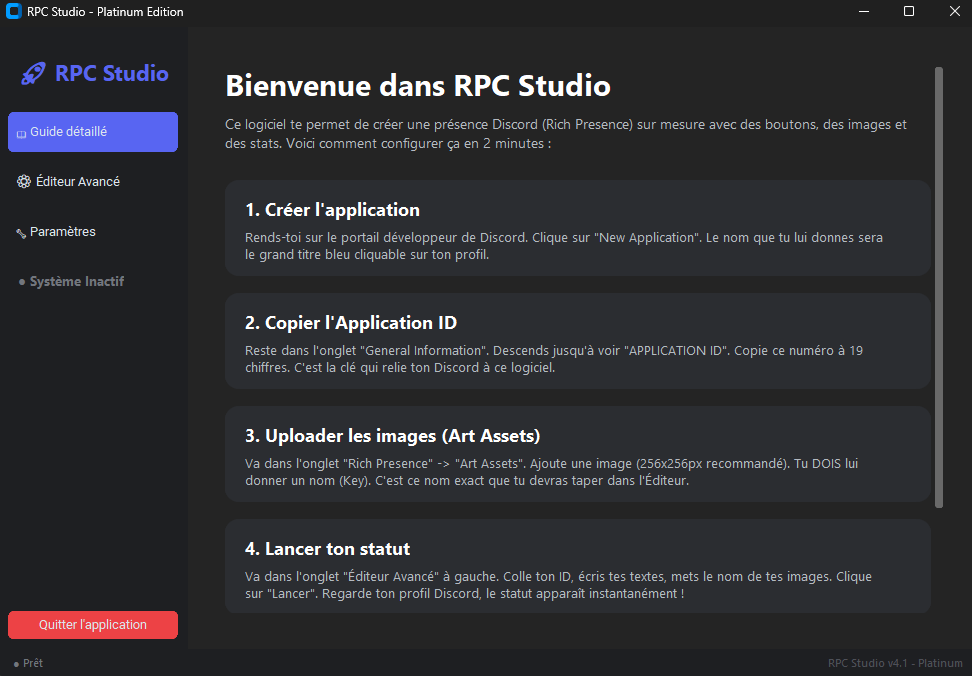Maximize the RPC Studio window
This screenshot has width=972, height=676.
tap(909, 11)
